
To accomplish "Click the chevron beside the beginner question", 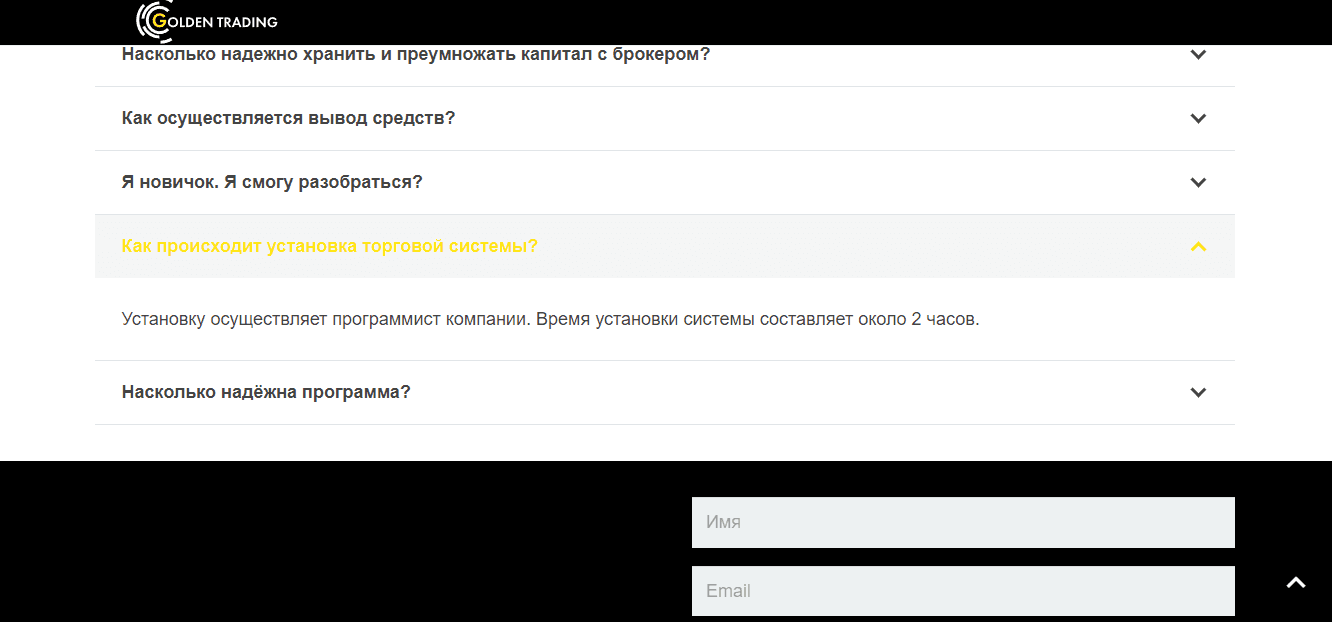I will click(x=1198, y=182).
